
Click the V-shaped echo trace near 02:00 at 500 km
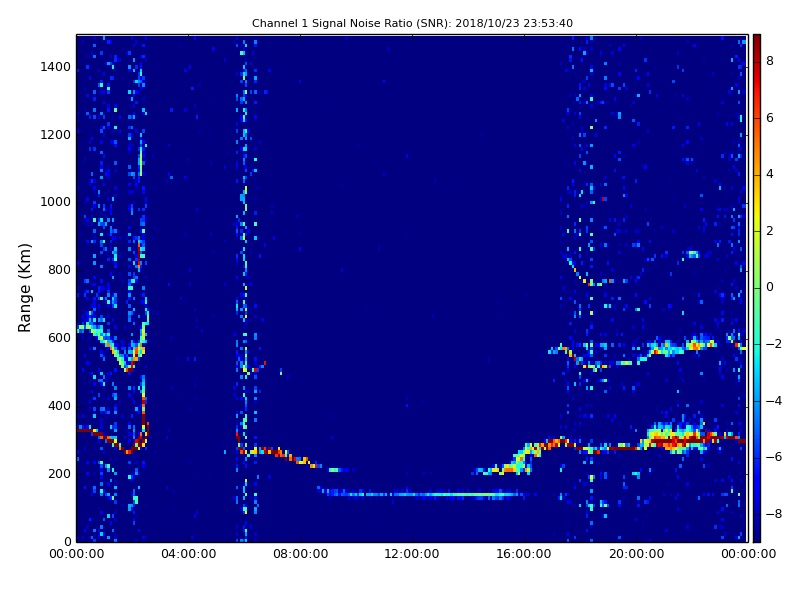[113, 342]
